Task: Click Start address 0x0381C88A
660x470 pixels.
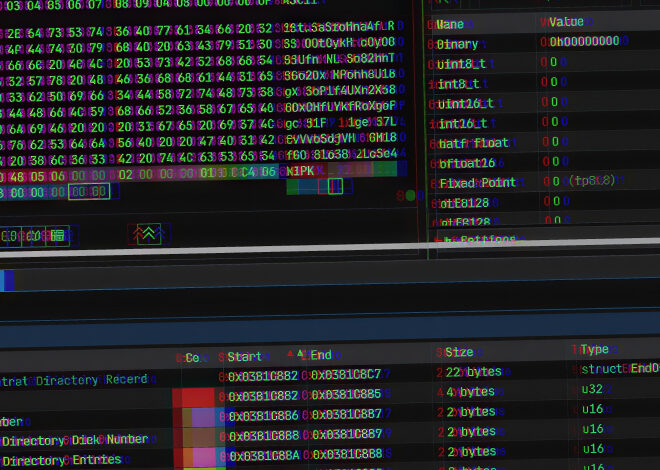Action: (264, 456)
